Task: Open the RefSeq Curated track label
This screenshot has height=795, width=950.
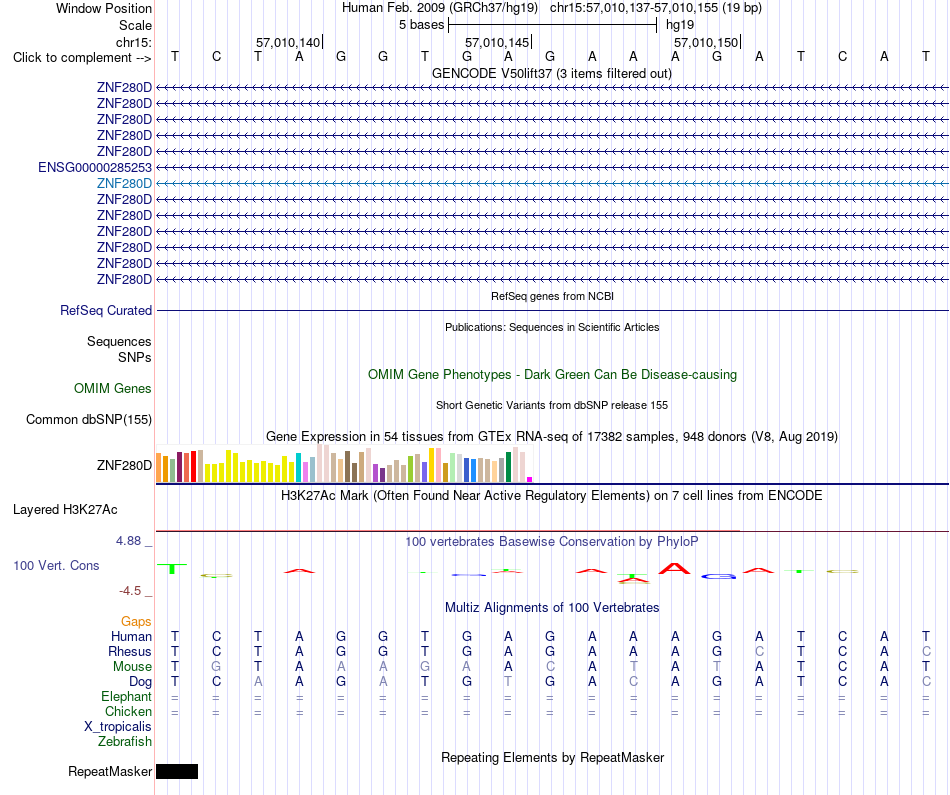Action: (x=106, y=310)
